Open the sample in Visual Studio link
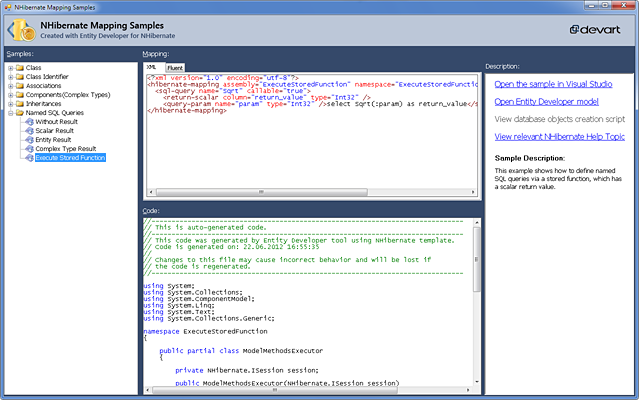Image resolution: width=639 pixels, height=400 pixels. pos(553,84)
